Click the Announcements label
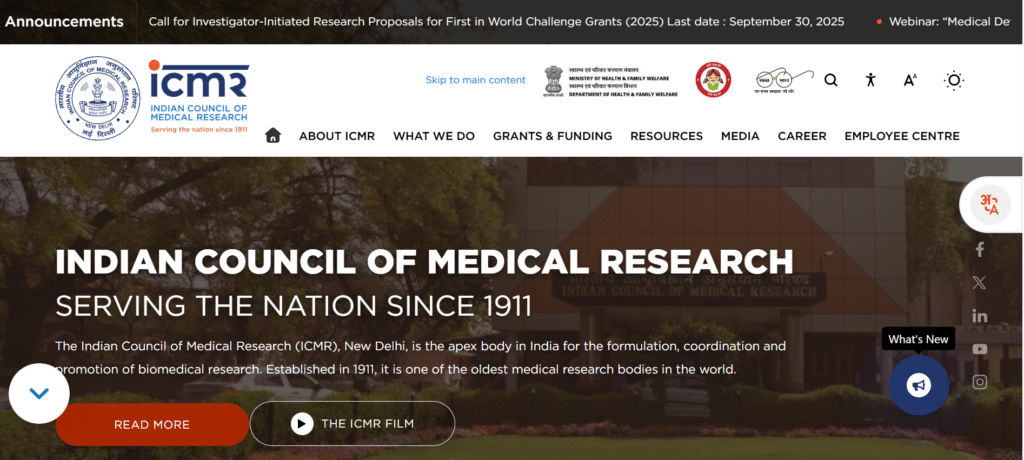 pos(64,22)
